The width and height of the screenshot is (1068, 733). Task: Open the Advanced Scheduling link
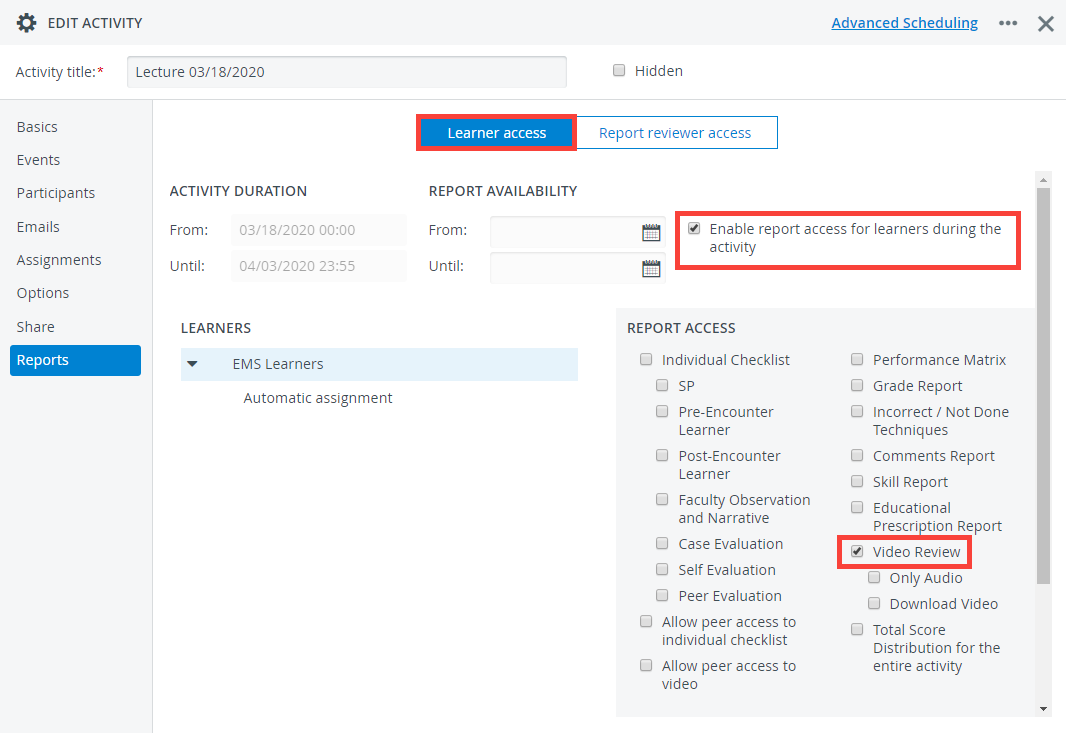click(x=904, y=23)
